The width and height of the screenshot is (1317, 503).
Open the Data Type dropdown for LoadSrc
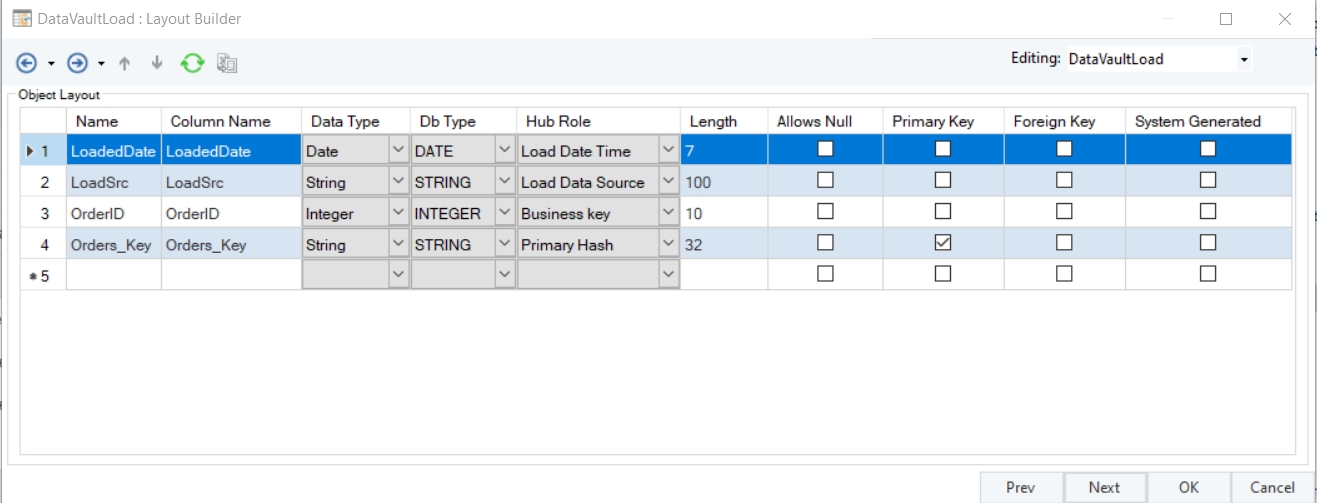[398, 182]
